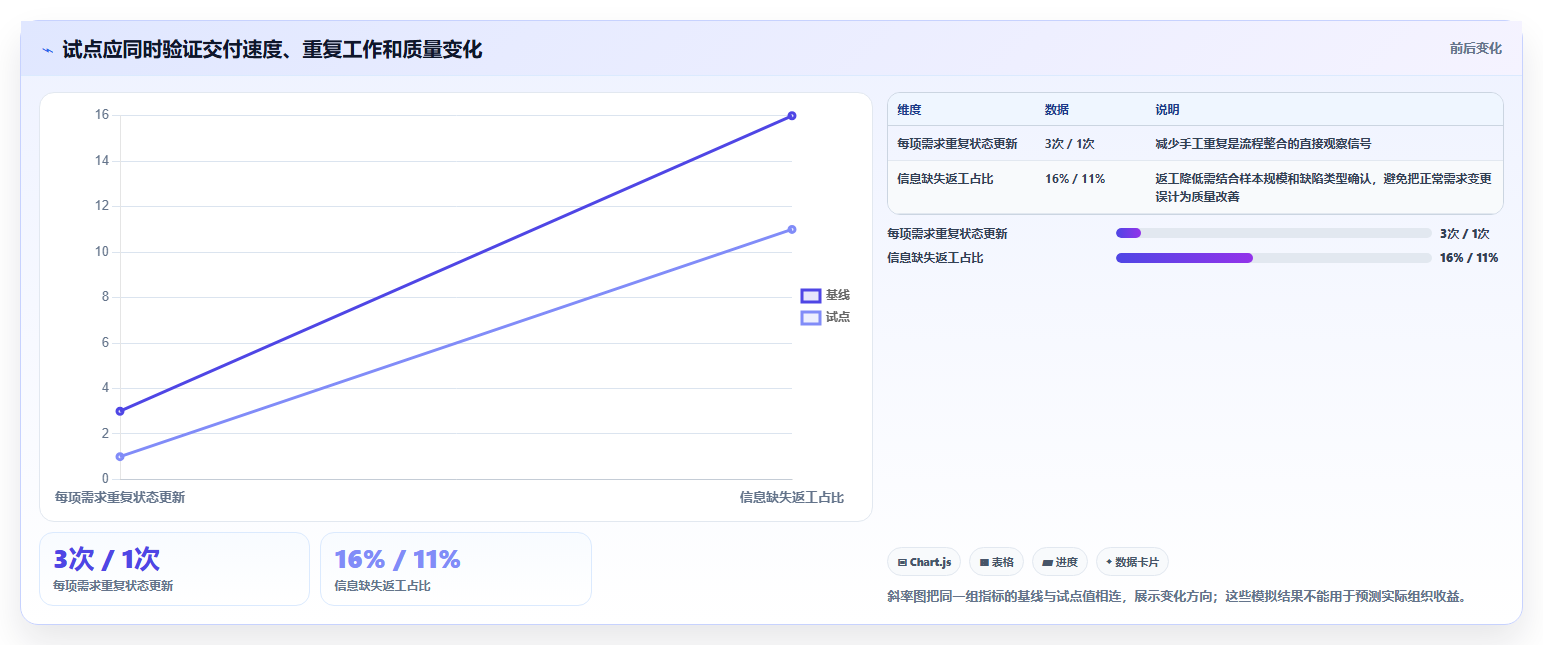Click the title 试点应同时验证交付速度

click(272, 49)
